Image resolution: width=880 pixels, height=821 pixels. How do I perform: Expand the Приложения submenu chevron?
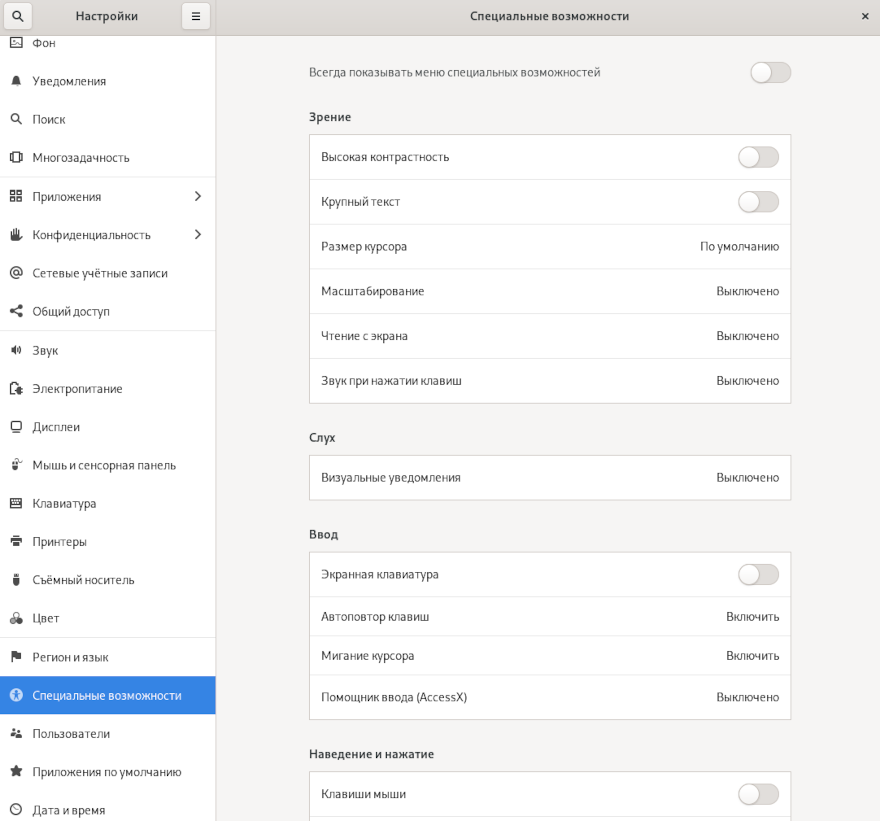[x=197, y=196]
